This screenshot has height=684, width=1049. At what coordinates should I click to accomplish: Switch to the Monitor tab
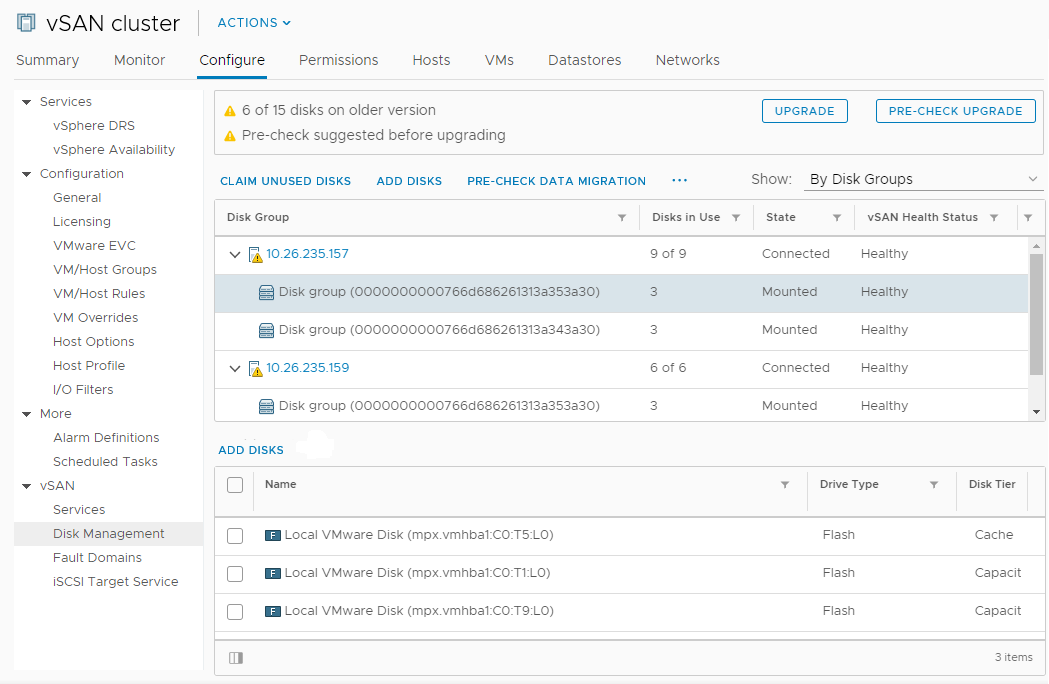click(139, 60)
